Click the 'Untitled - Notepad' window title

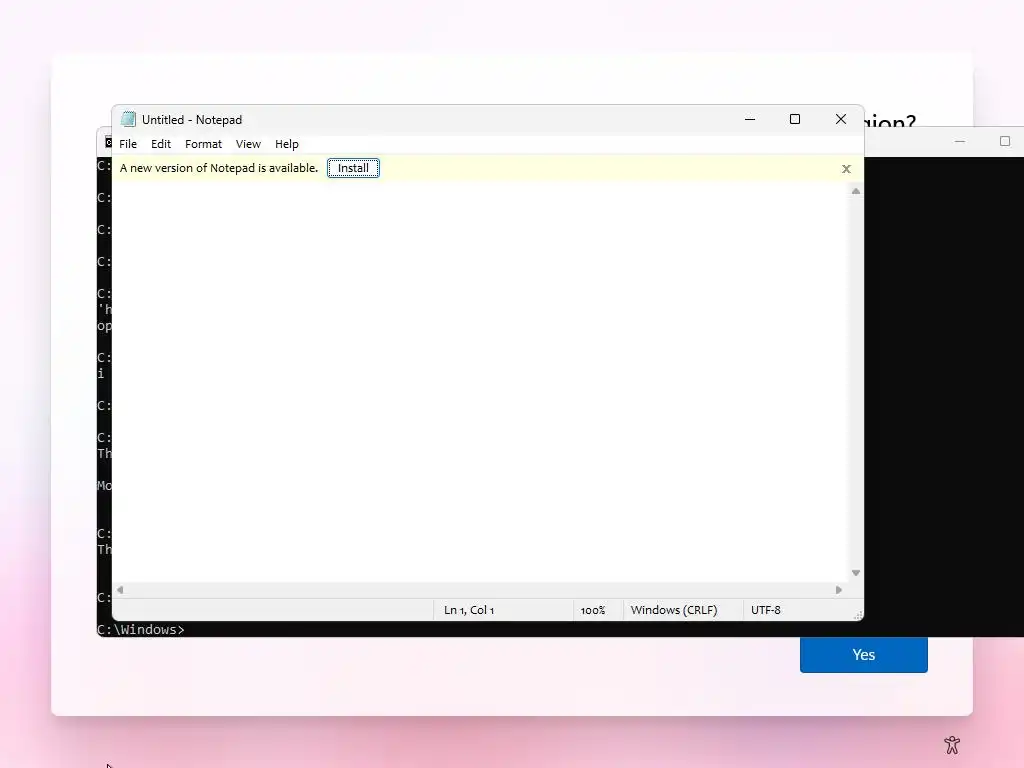192,120
